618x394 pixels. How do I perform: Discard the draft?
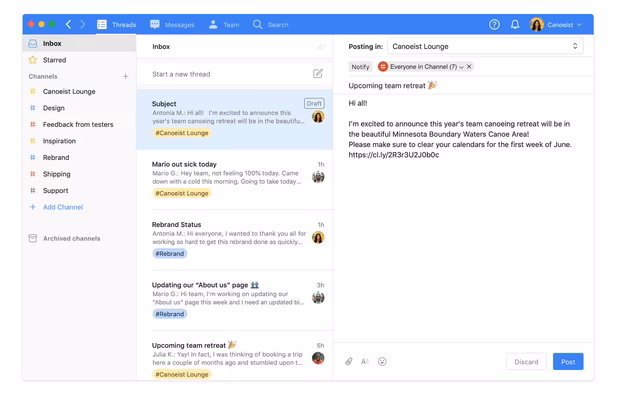[526, 362]
